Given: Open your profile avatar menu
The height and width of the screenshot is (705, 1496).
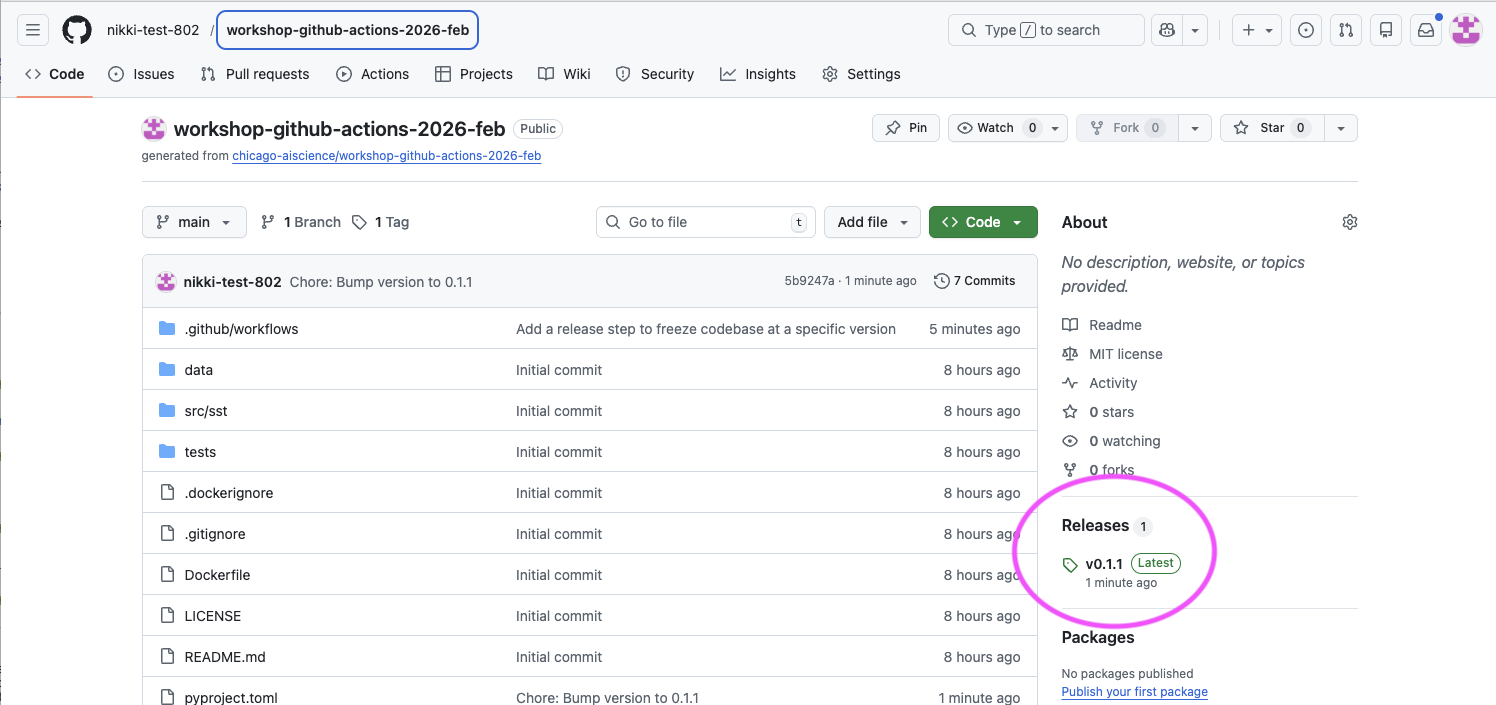Looking at the screenshot, I should [x=1465, y=29].
